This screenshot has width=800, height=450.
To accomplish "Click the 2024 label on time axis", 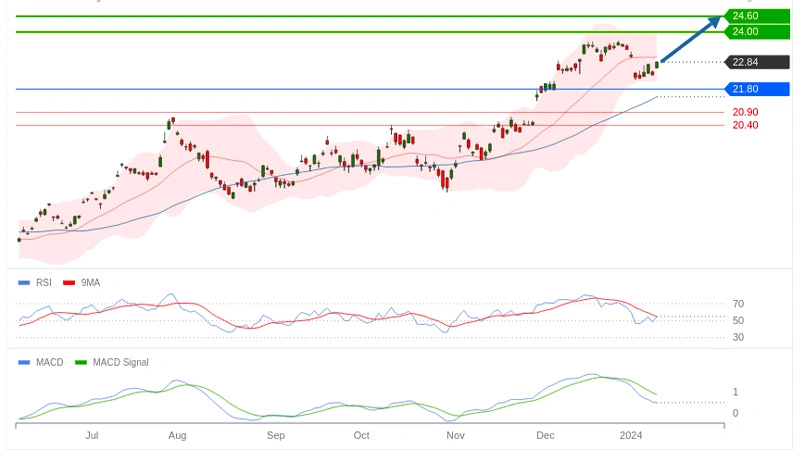I will coord(631,436).
